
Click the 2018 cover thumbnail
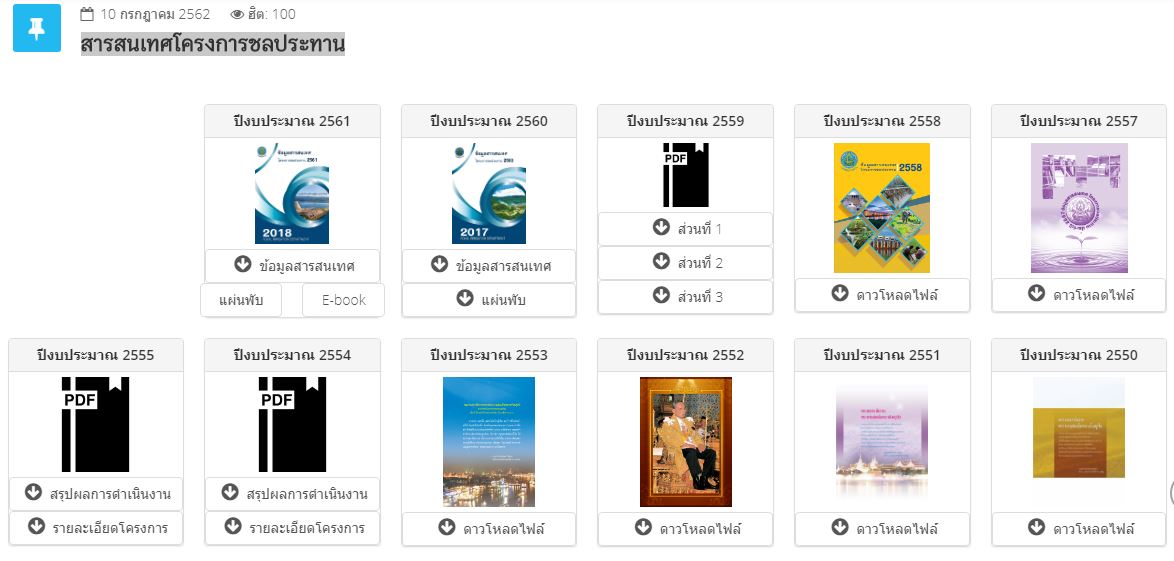292,194
